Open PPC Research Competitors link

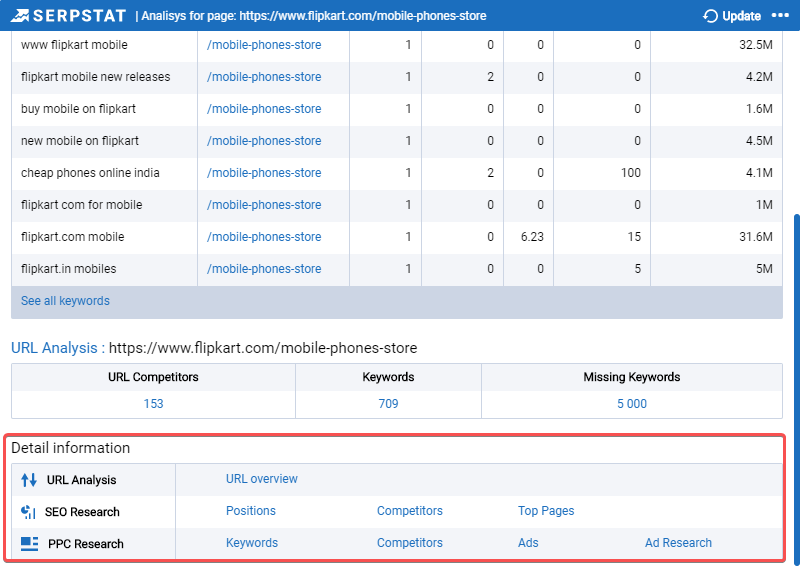point(410,543)
